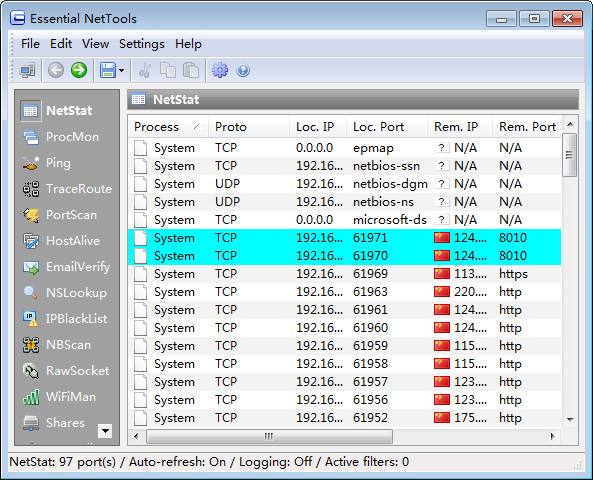Open the HostAlive tool
The width and height of the screenshot is (593, 480).
pos(62,241)
